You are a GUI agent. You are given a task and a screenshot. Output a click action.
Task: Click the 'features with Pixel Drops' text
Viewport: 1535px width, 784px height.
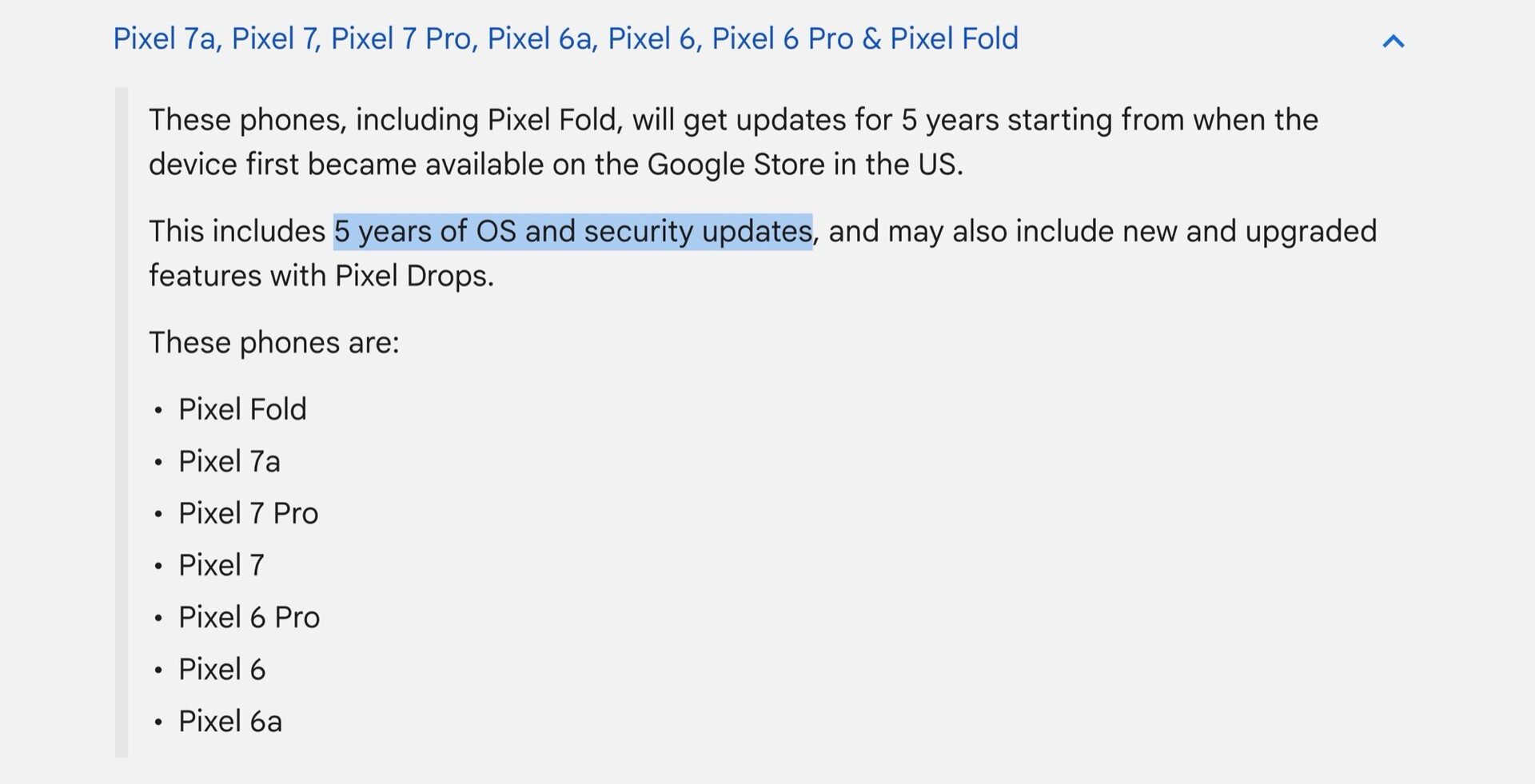tap(321, 276)
